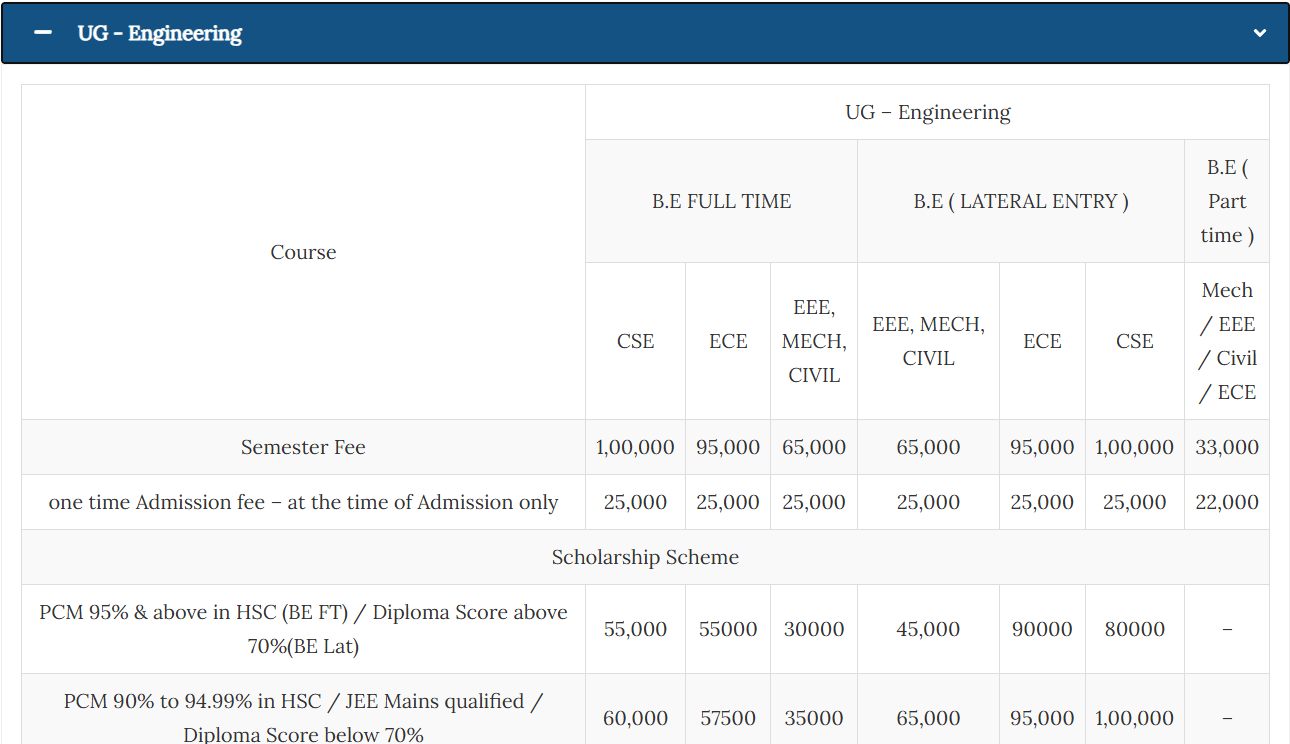Select the 57500 scholarship amount cell
Viewport: 1290px width, 744px height.
coord(727,718)
